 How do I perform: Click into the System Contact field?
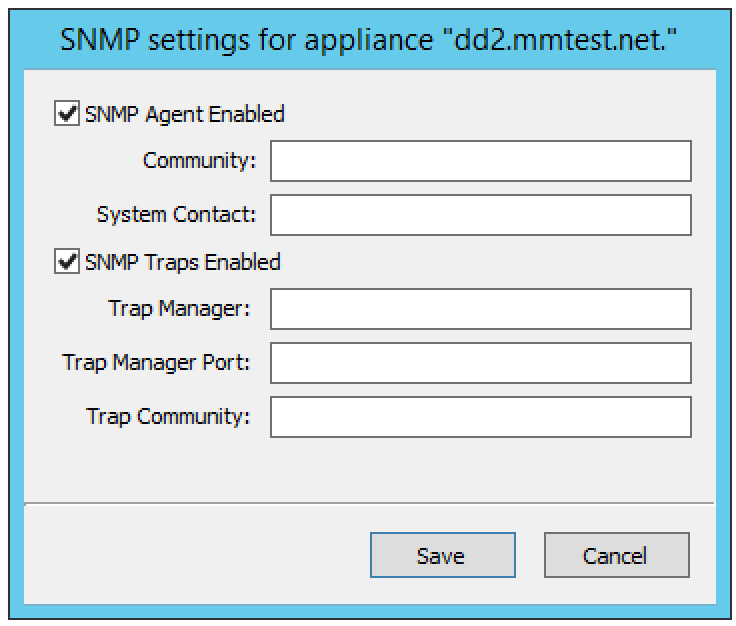point(480,214)
